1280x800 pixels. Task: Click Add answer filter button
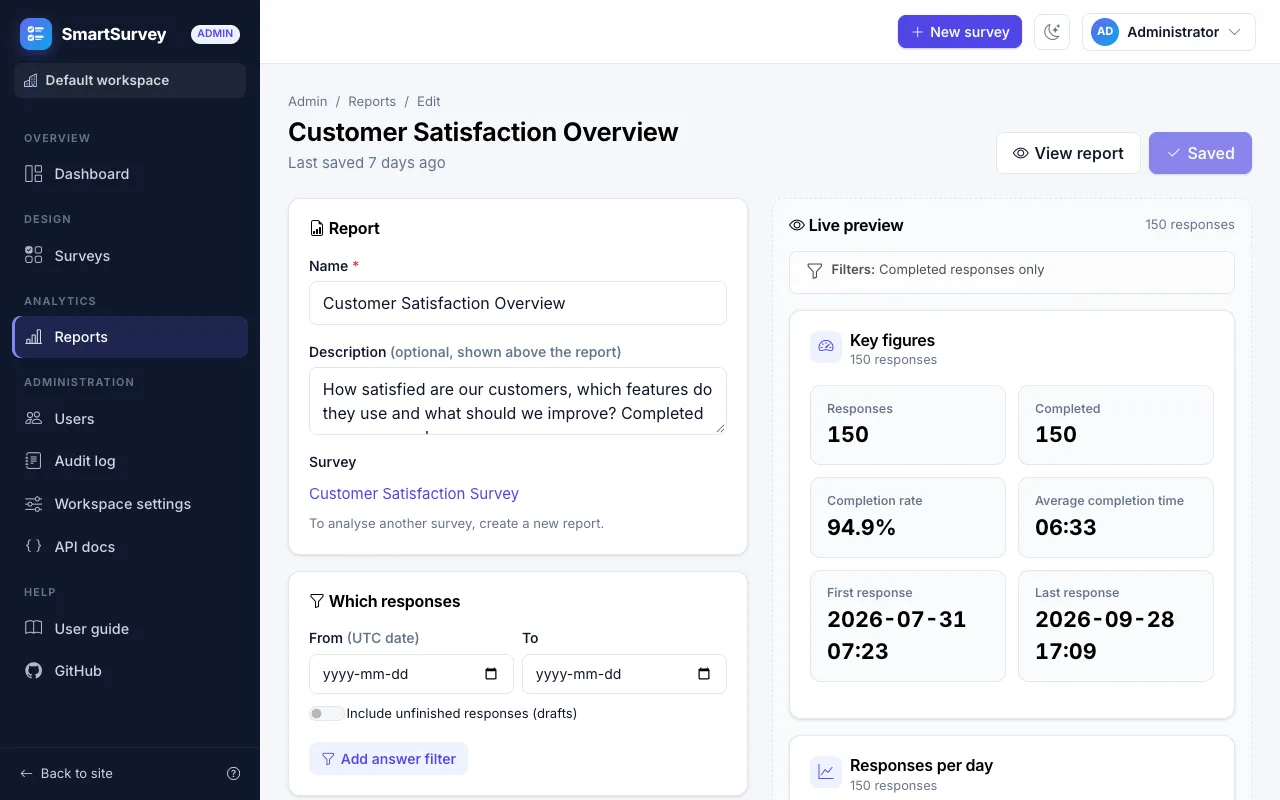point(388,759)
